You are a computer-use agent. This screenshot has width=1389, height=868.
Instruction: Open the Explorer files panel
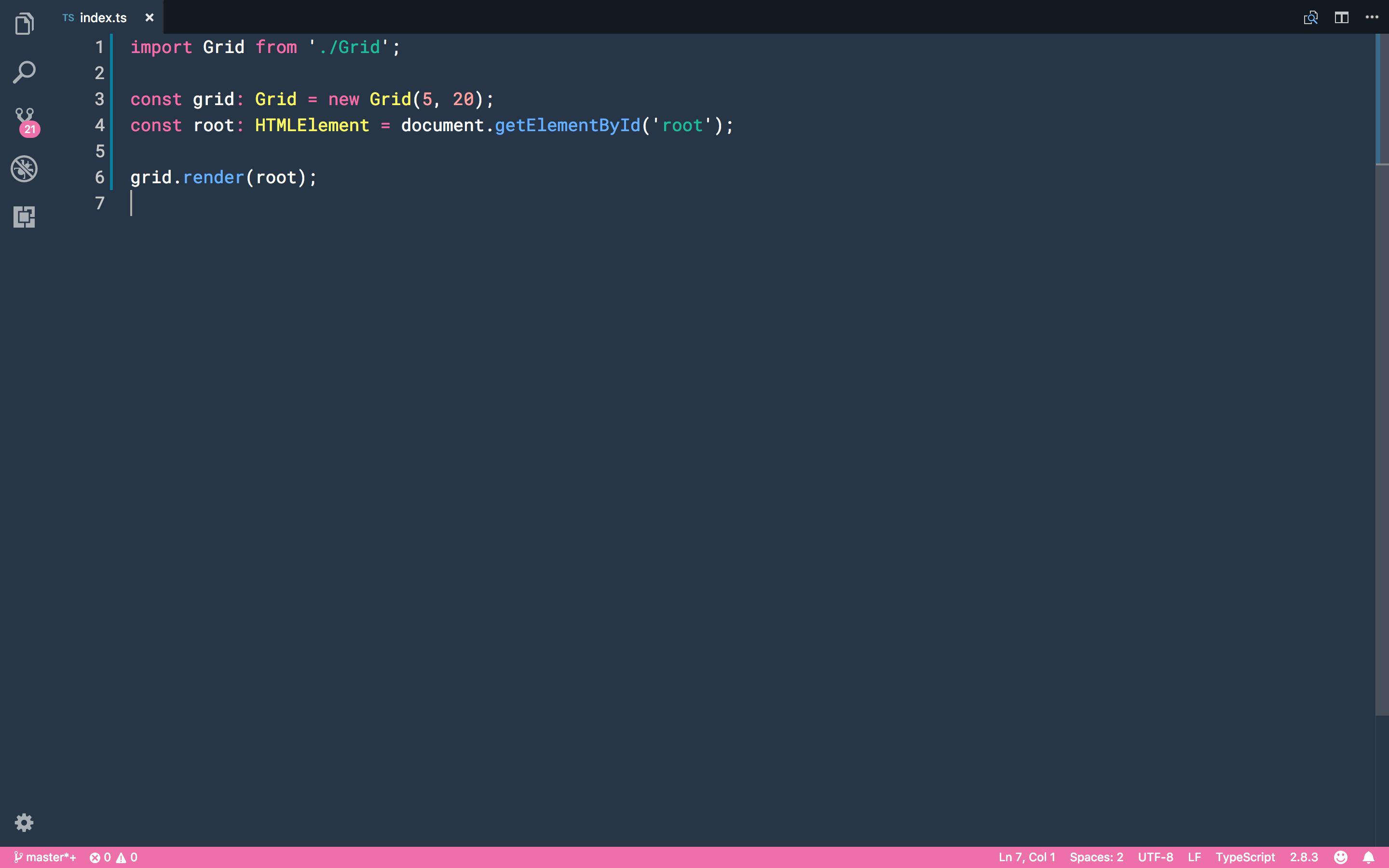(24, 24)
